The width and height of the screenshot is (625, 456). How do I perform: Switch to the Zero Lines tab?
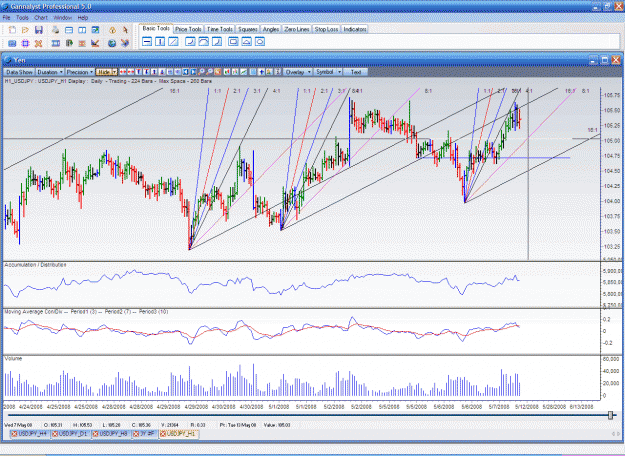(x=297, y=29)
